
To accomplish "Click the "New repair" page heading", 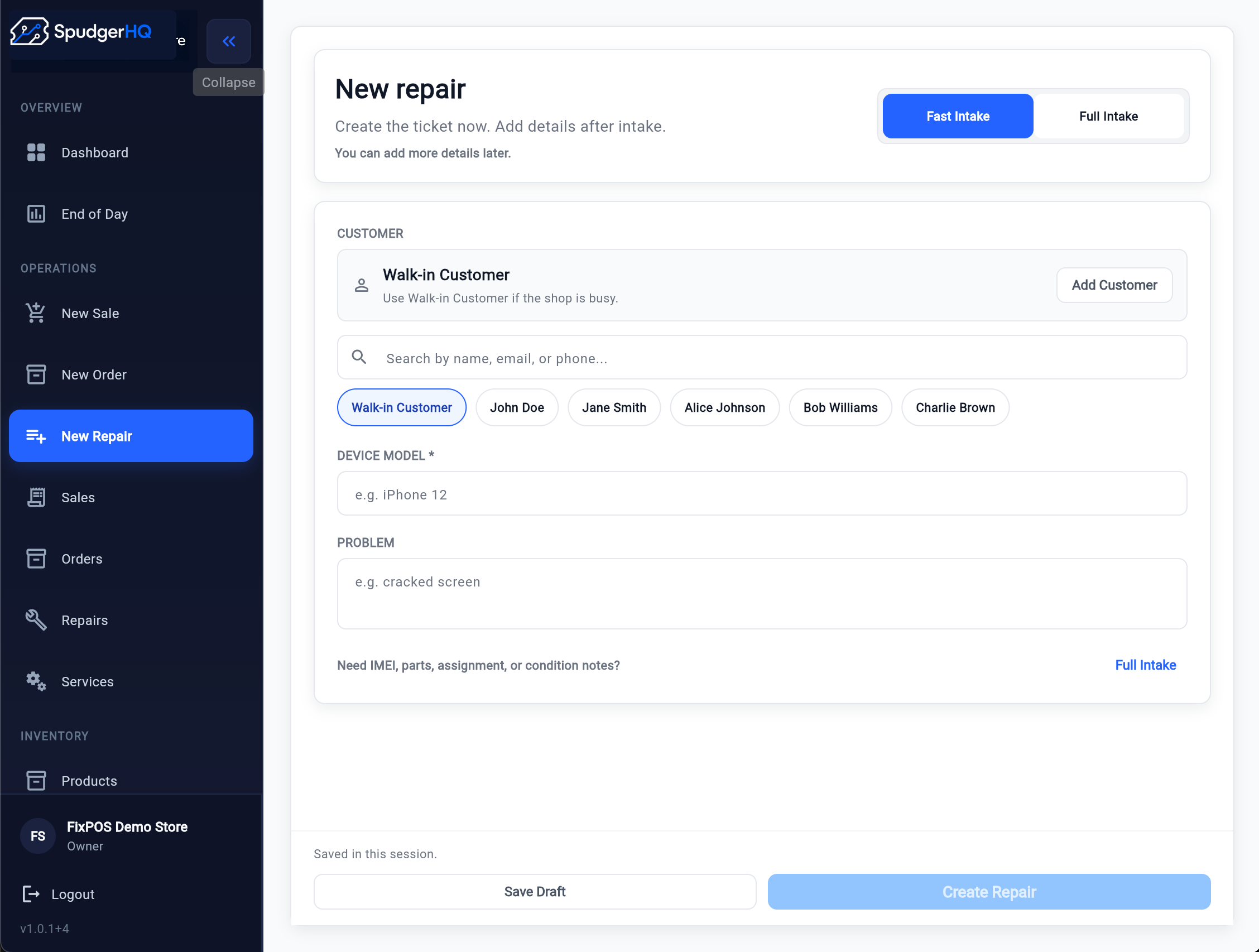I will click(x=400, y=89).
